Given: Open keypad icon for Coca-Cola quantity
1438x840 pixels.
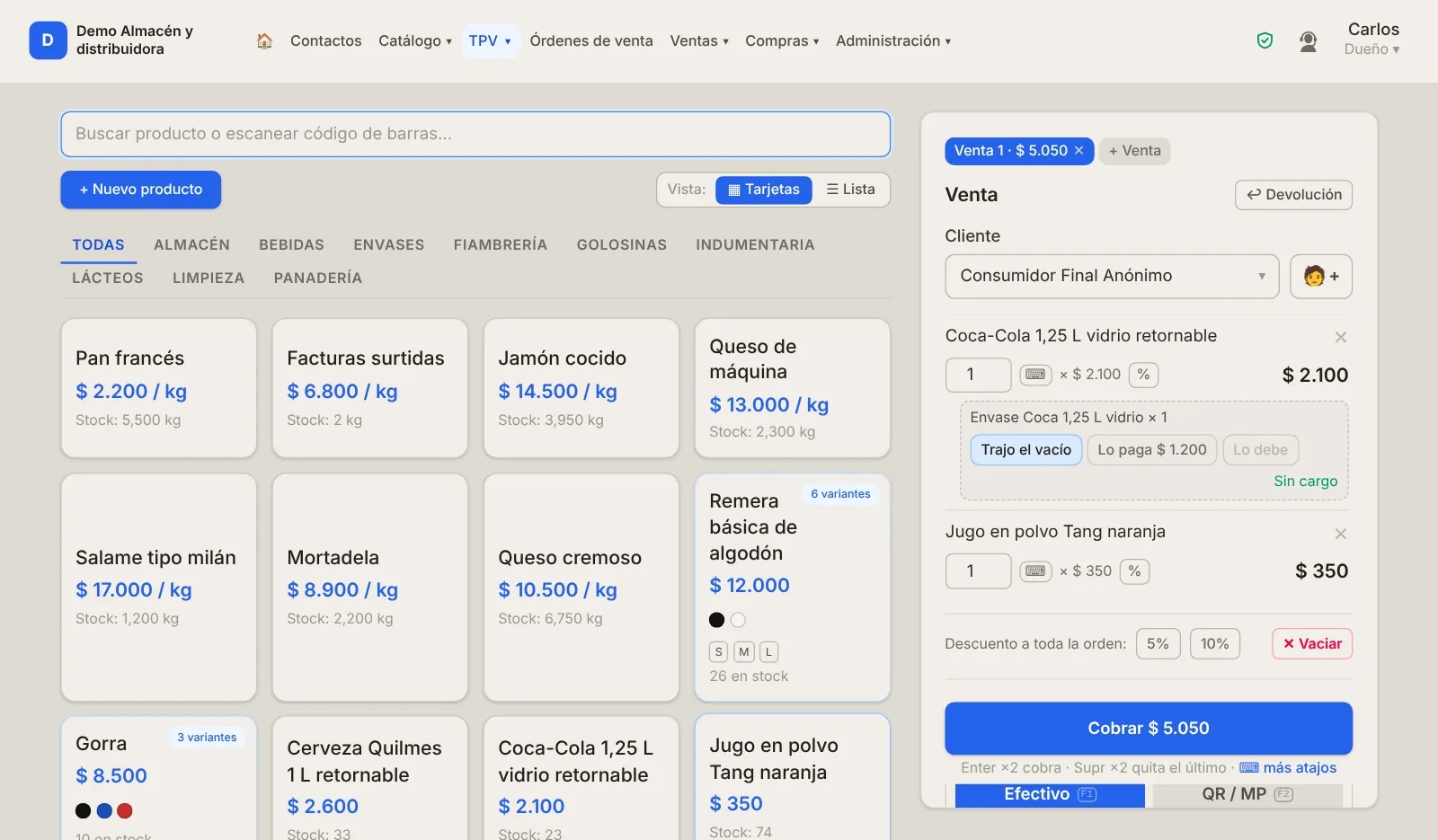Looking at the screenshot, I should coord(1035,375).
